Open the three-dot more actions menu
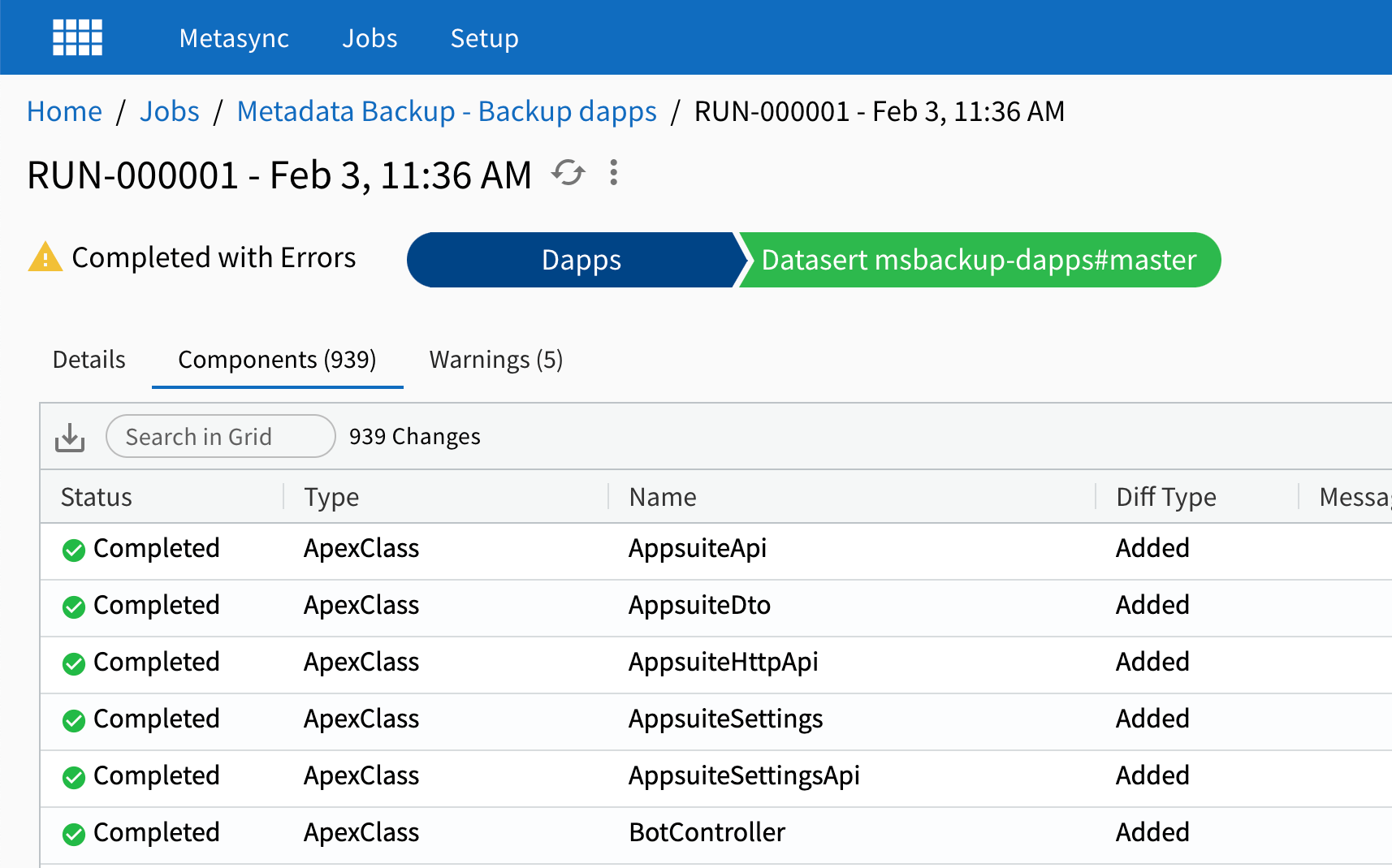The width and height of the screenshot is (1392, 868). [x=614, y=172]
